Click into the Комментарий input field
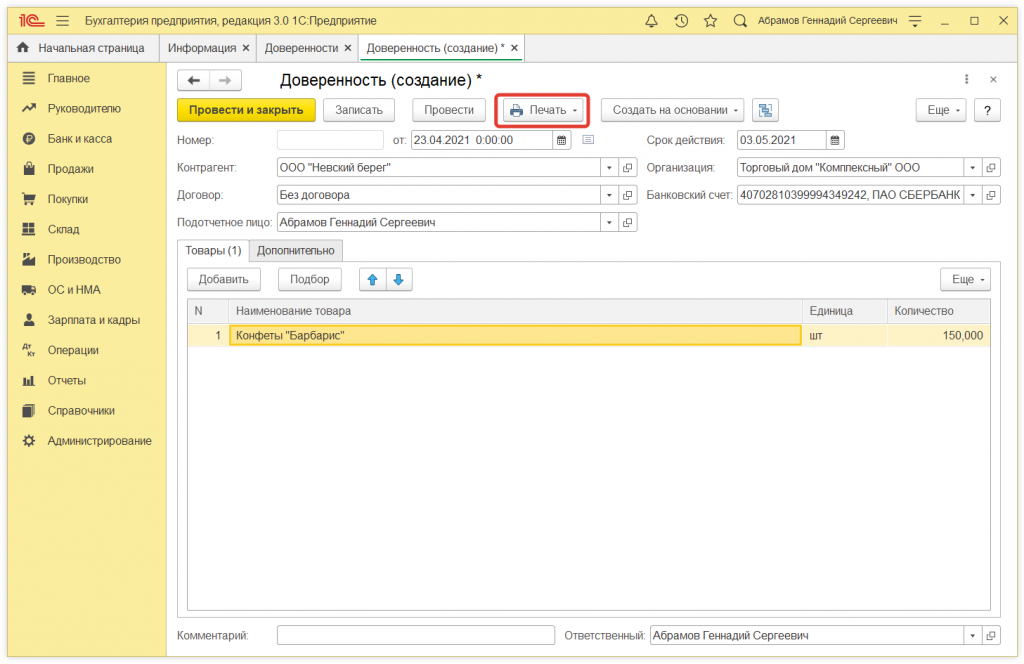Viewport: 1024px width, 664px height. point(415,635)
